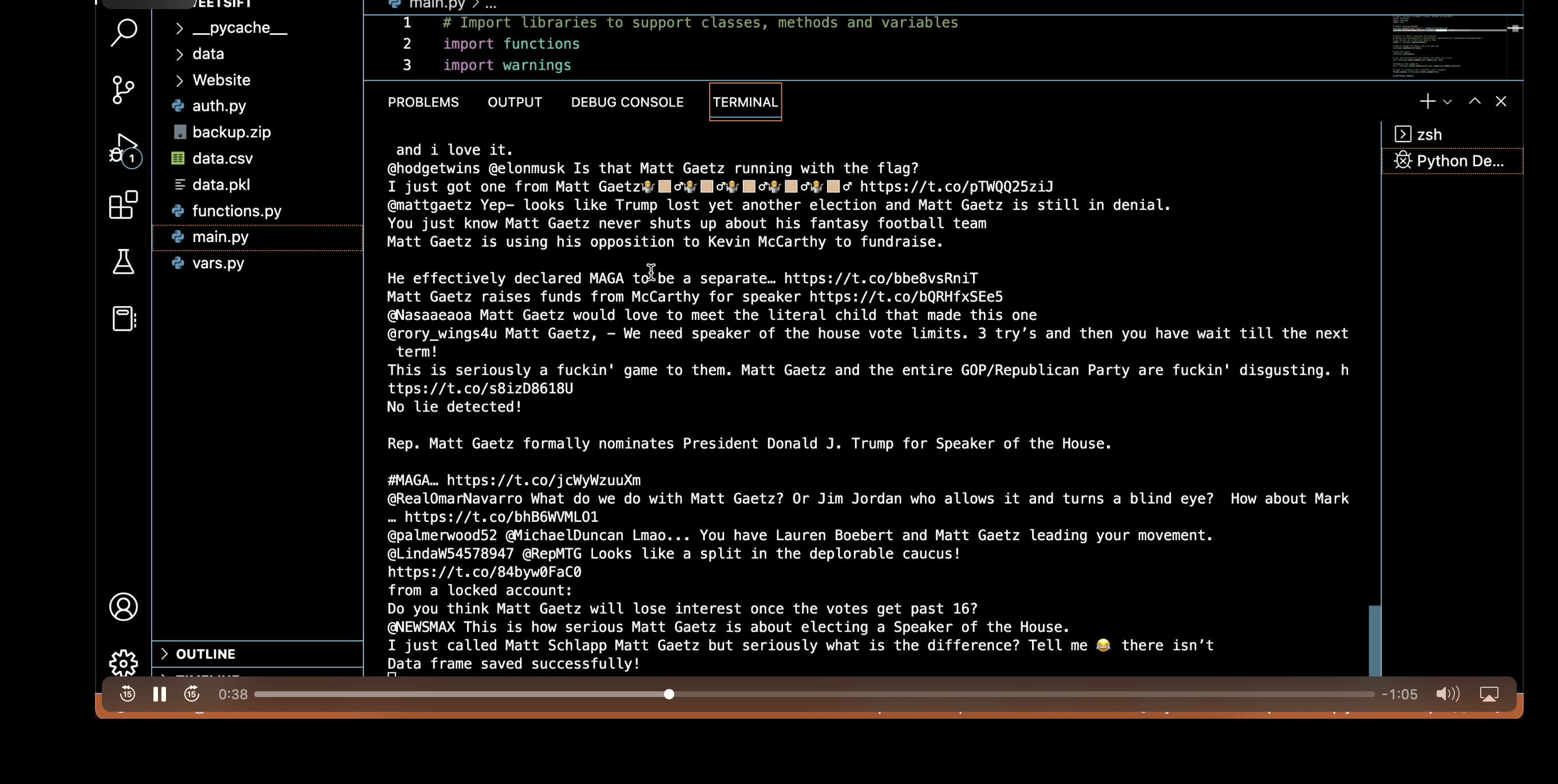This screenshot has height=784, width=1558.
Task: Select the Python Debug terminal instance
Action: point(1452,161)
